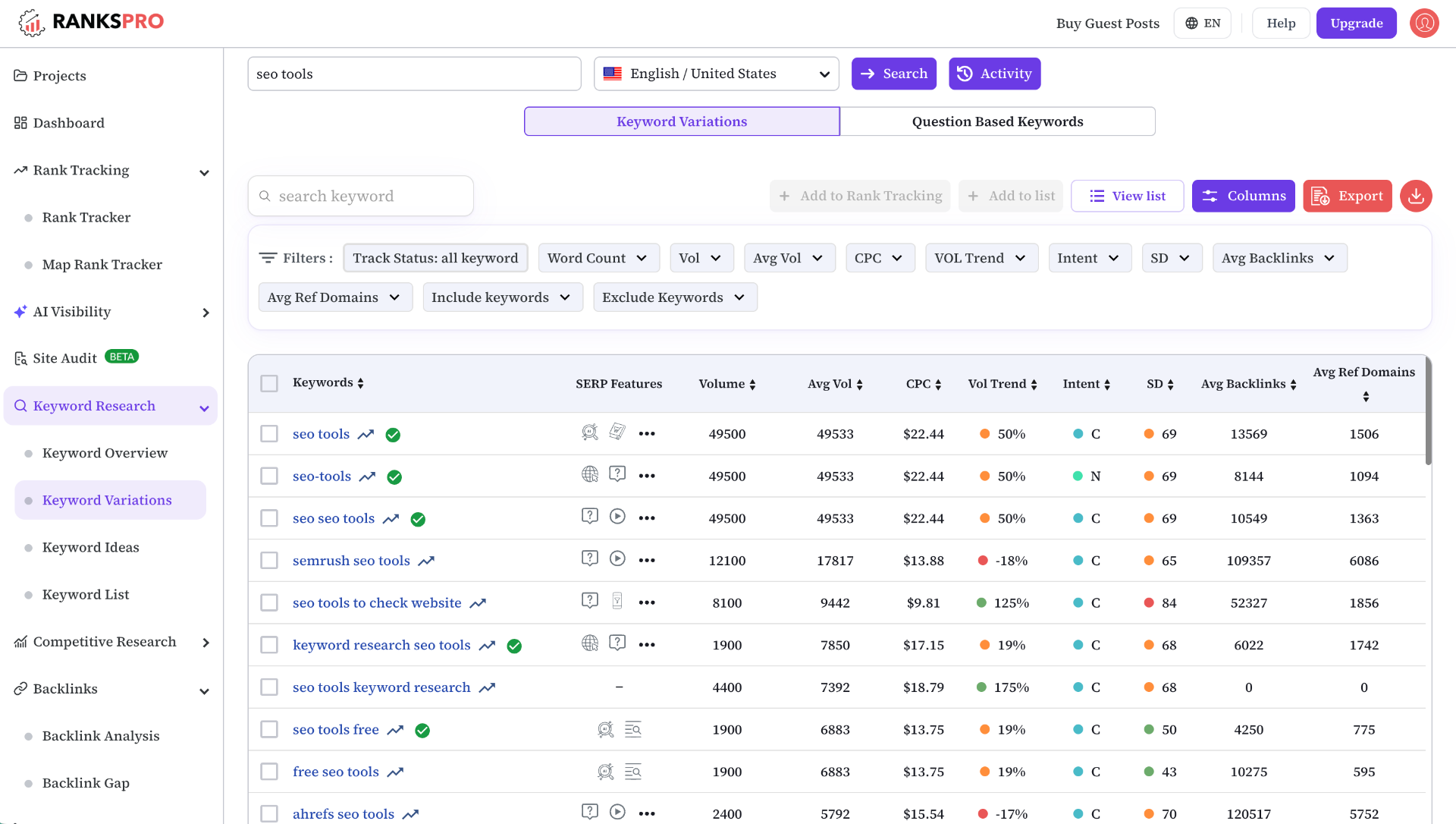
Task: Click the purple Search button
Action: coord(893,74)
